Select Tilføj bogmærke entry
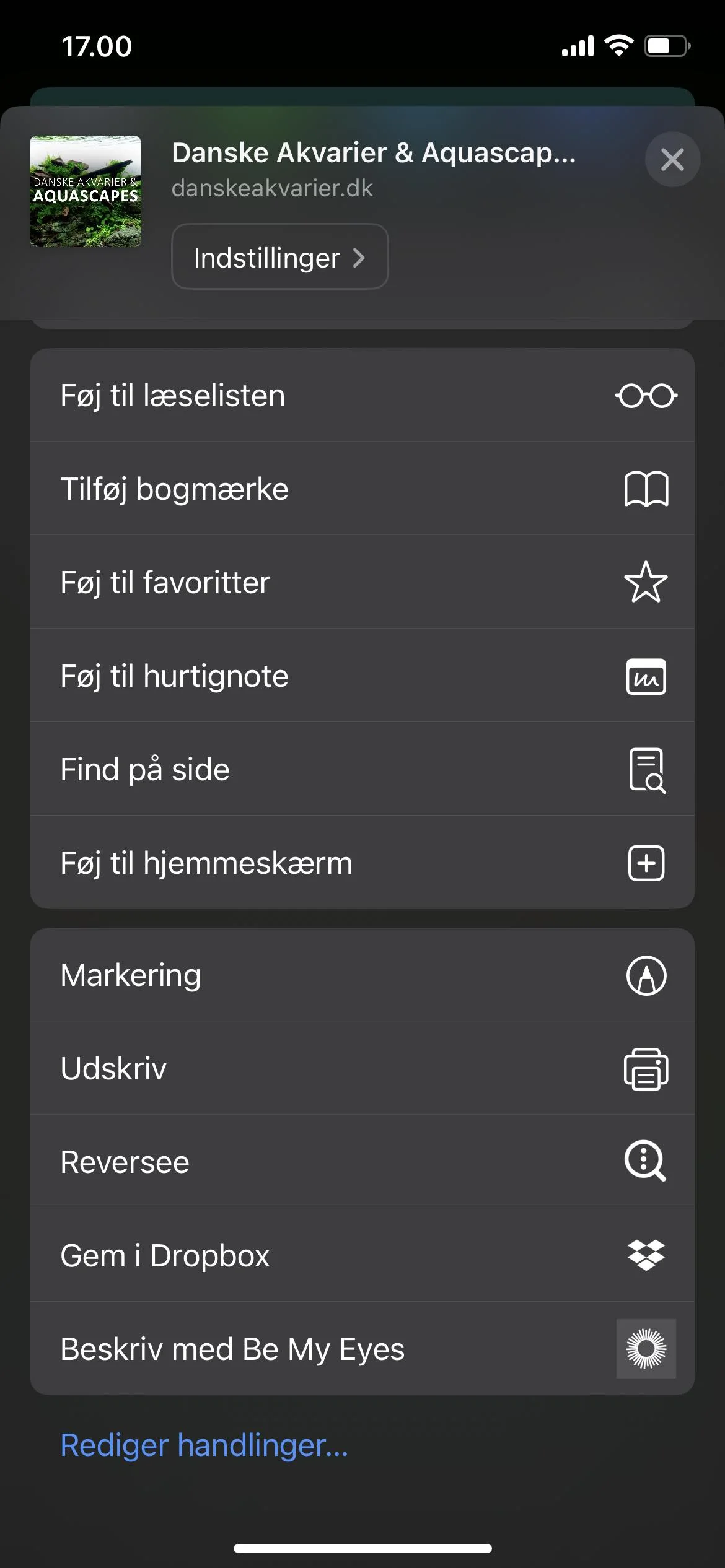 362,489
